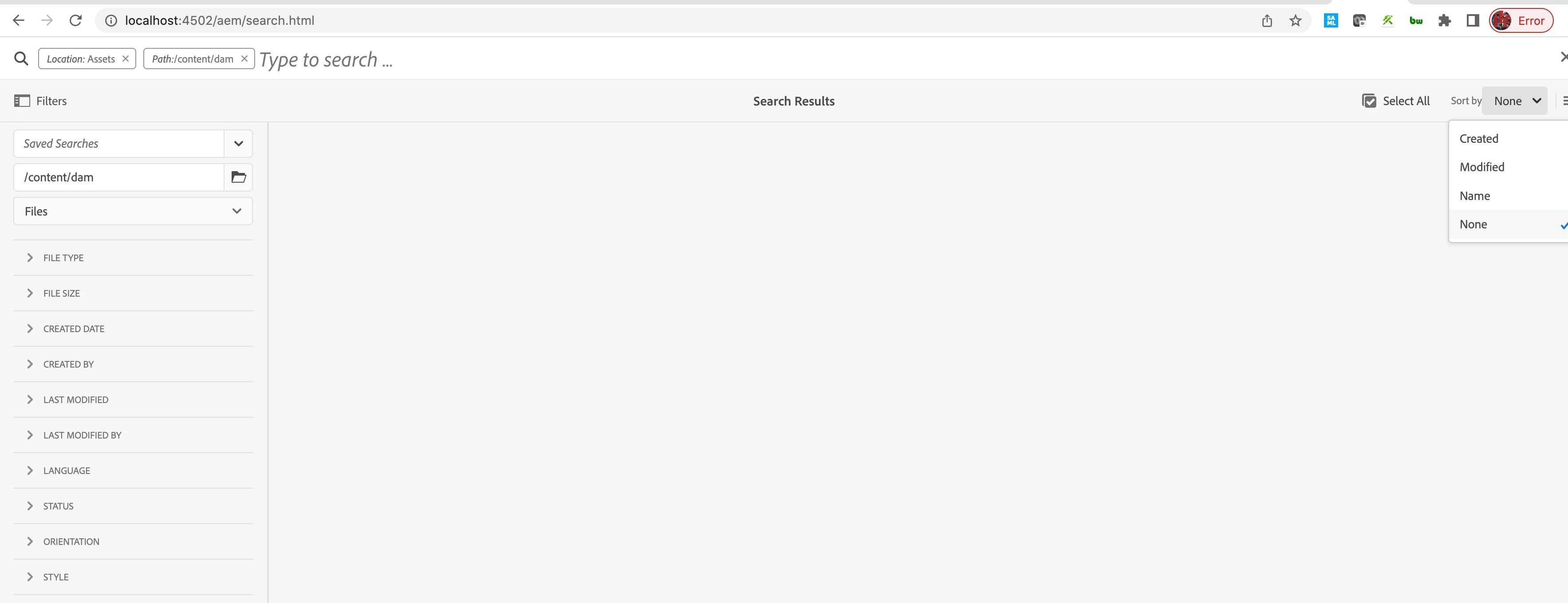The image size is (1568, 603).
Task: Click the Filters rail panel icon
Action: point(22,101)
